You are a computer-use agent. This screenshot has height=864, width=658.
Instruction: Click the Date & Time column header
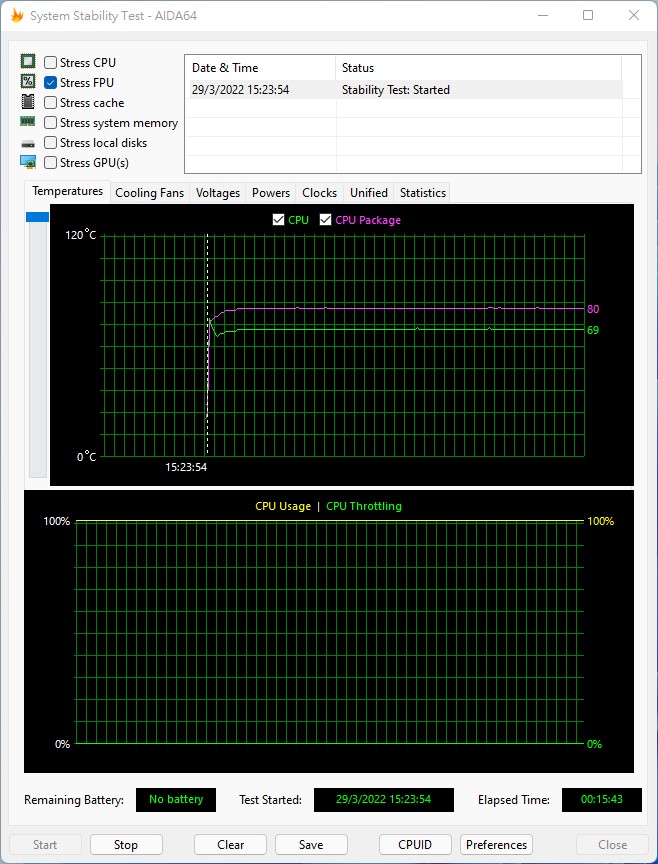(x=260, y=68)
